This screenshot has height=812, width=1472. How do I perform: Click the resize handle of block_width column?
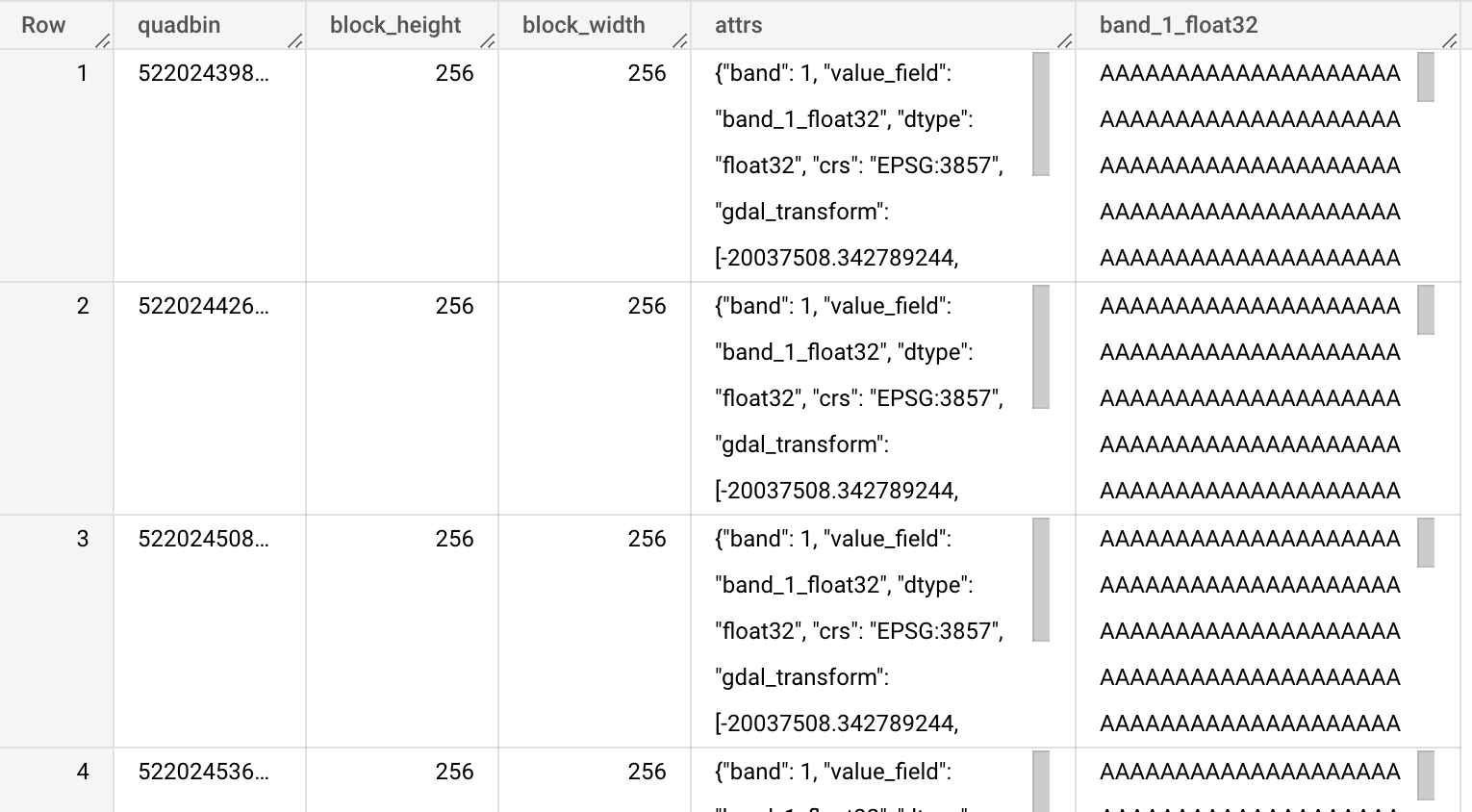tap(680, 40)
